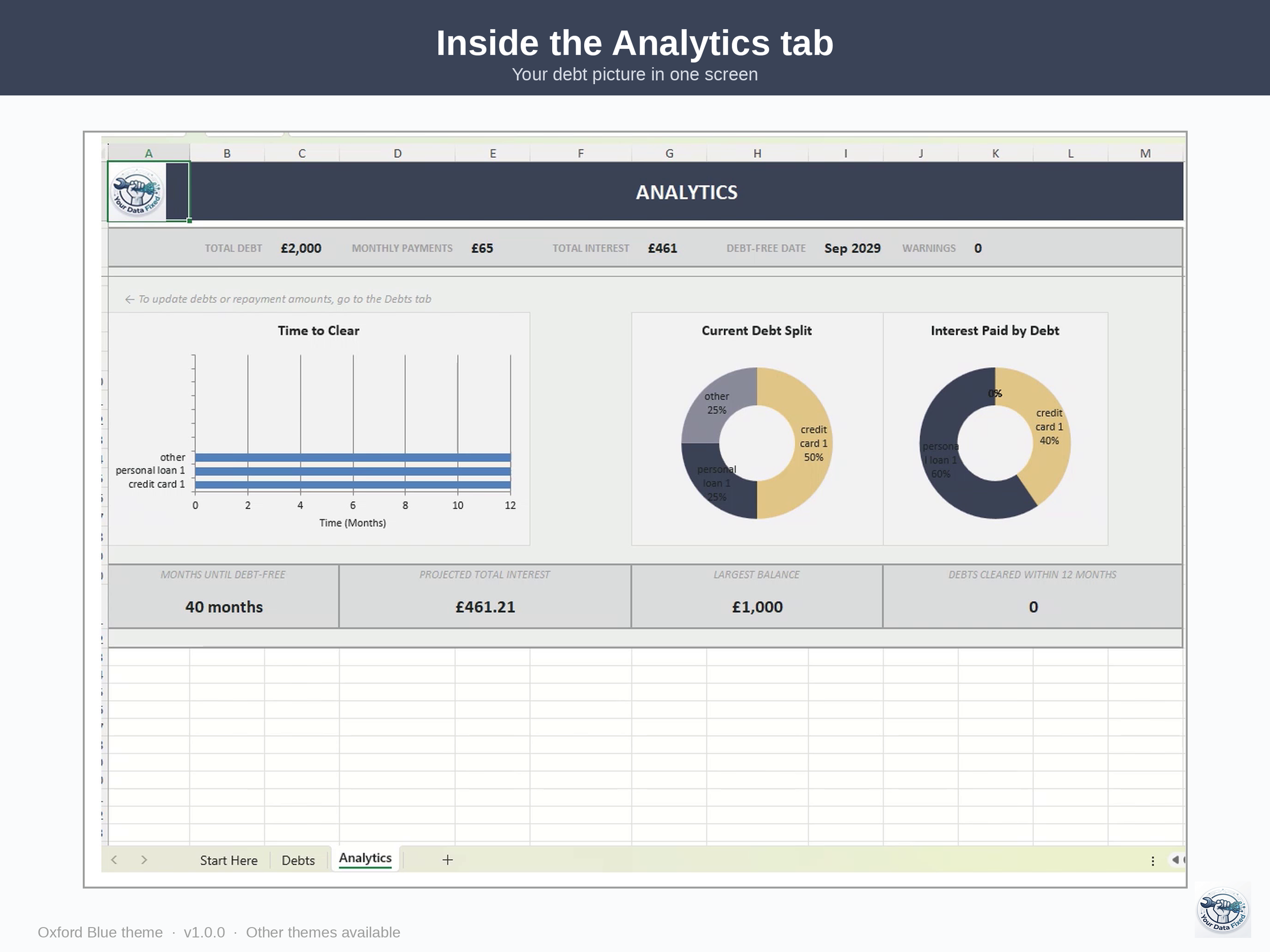
Task: Click the Time (Months) axis label
Action: pos(353,523)
